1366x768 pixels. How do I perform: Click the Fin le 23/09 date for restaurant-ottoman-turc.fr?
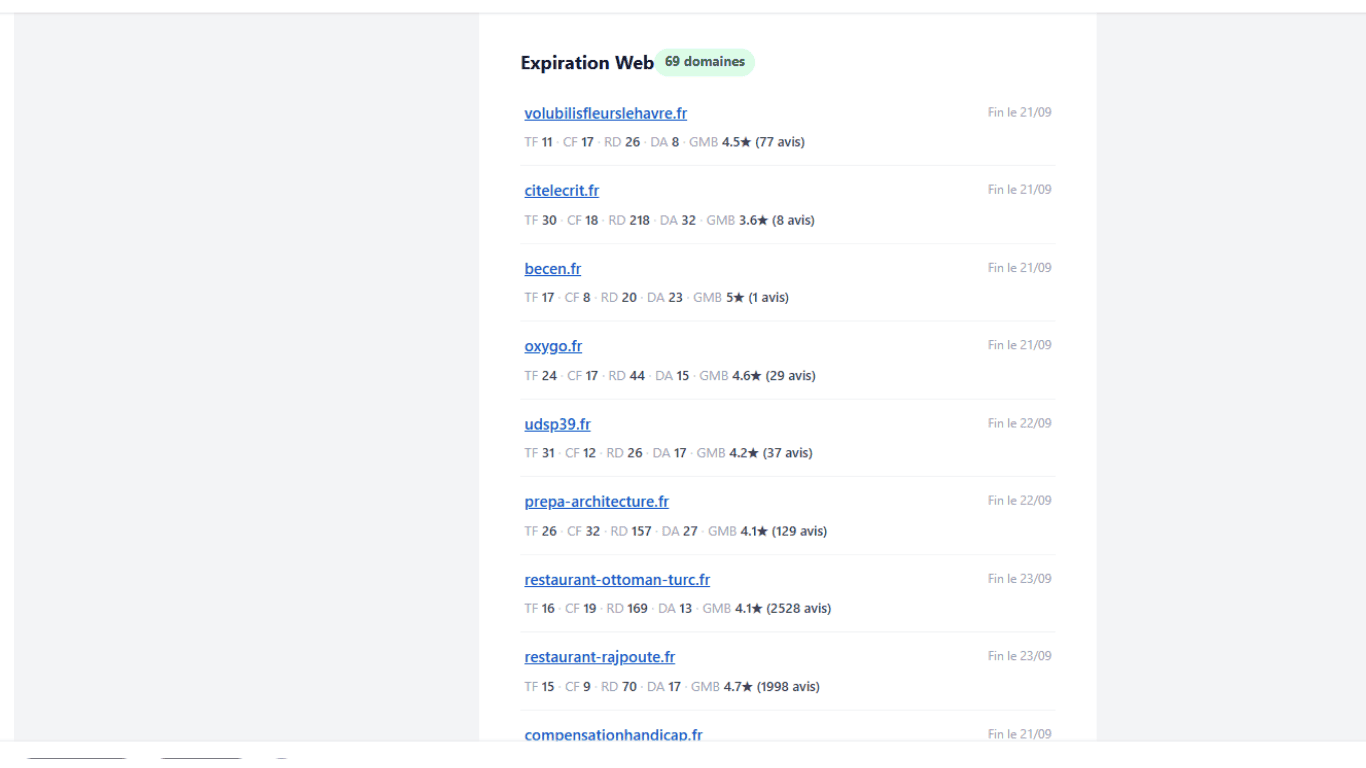click(1019, 578)
